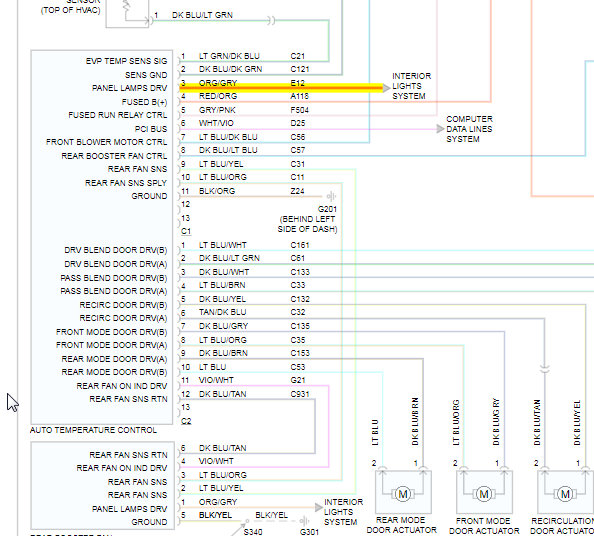Select the AUTO TEMPERATURE CONTROL label
594x536 pixels.
[x=93, y=430]
